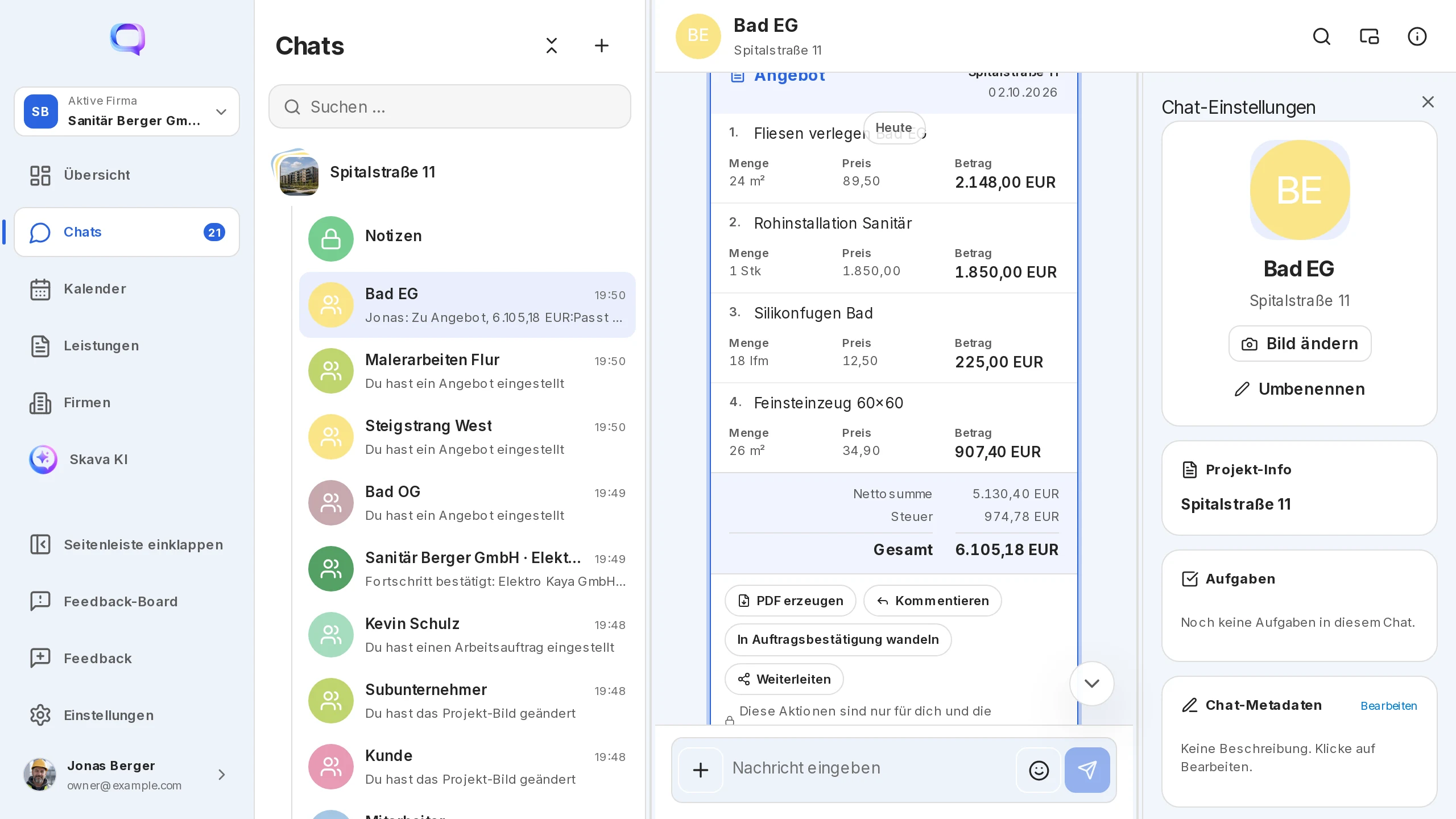Screen dimensions: 1456x819
Task: Select the Chats navigation item
Action: point(127,232)
